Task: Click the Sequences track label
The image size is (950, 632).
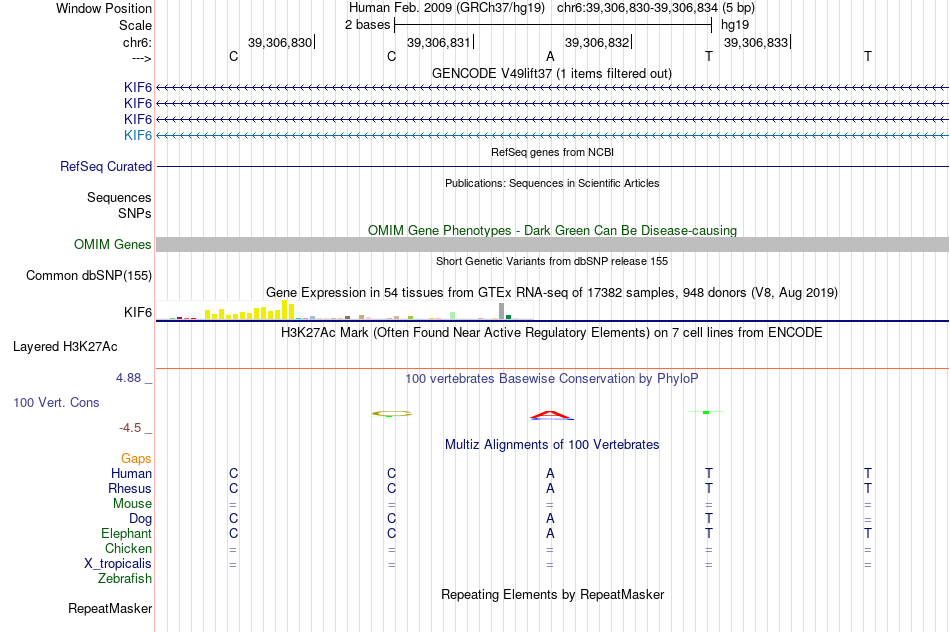Action: [119, 198]
